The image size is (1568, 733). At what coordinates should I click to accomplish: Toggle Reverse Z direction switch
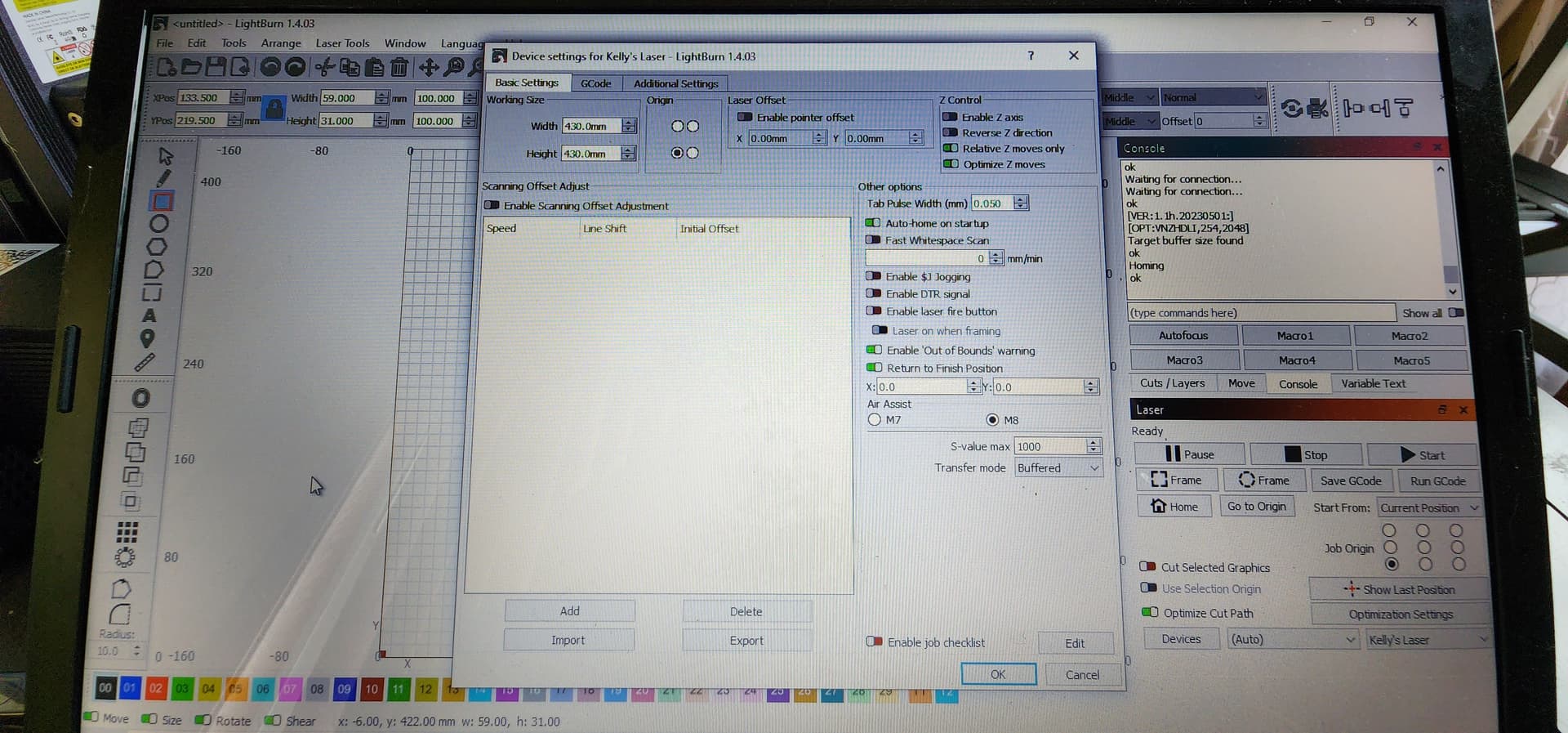tap(950, 132)
